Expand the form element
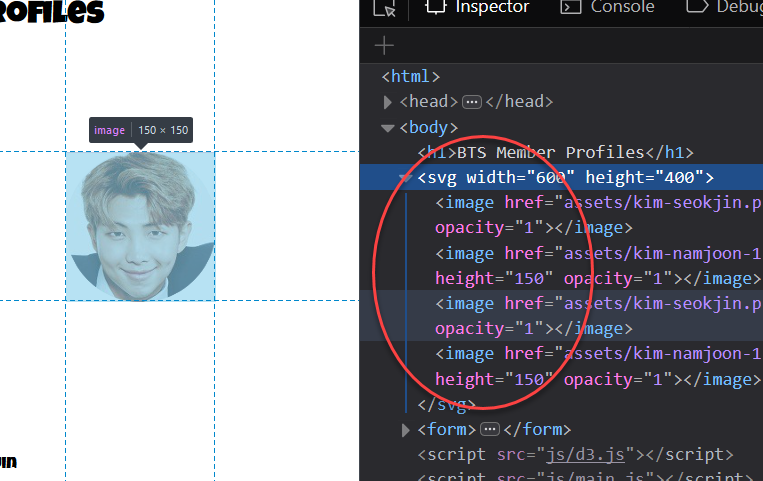Screen dimensions: 763x481 (405, 430)
